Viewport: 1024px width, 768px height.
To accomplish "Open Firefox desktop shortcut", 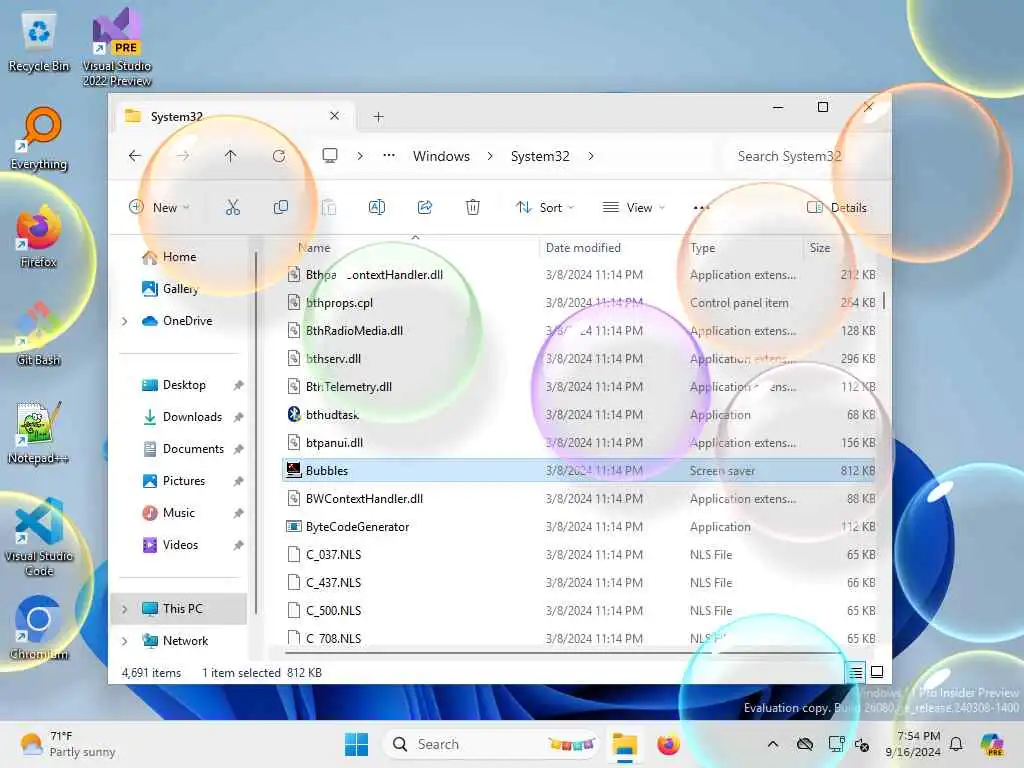I will pos(39,236).
